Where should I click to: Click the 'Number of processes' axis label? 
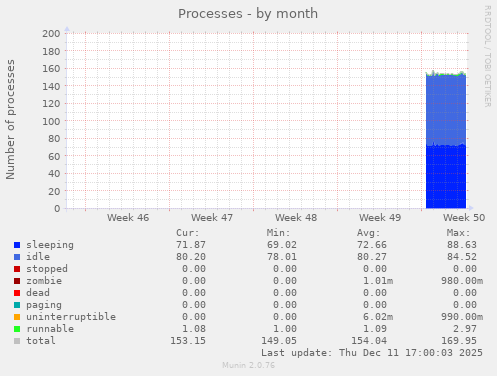coord(10,119)
